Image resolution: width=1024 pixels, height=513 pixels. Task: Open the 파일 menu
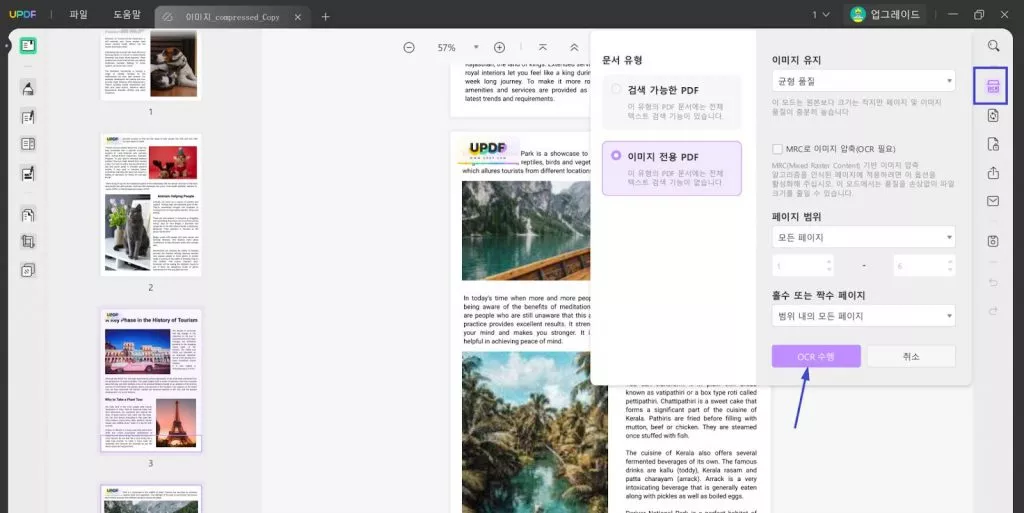pos(78,14)
